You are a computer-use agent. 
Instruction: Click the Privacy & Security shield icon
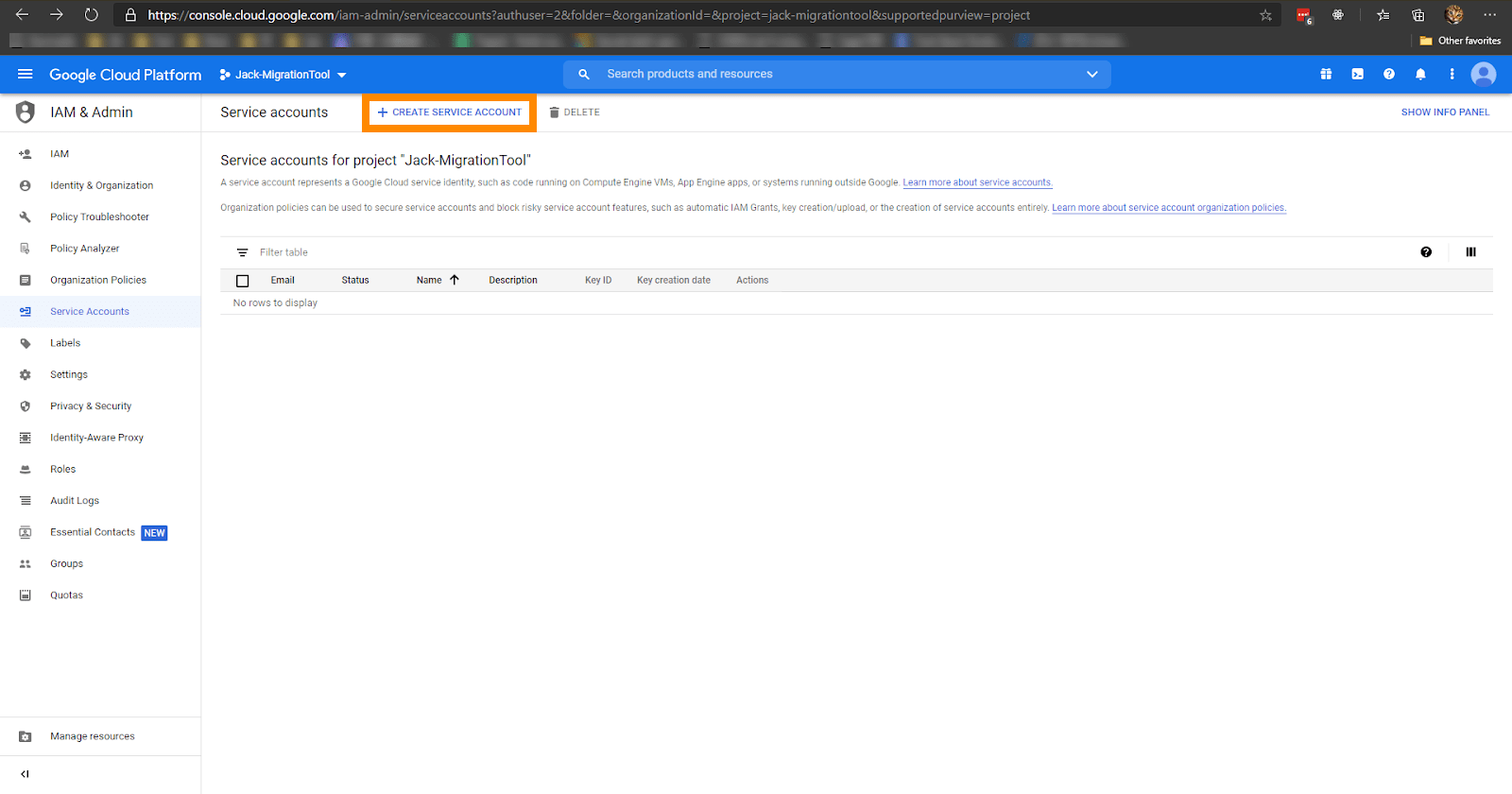(26, 406)
